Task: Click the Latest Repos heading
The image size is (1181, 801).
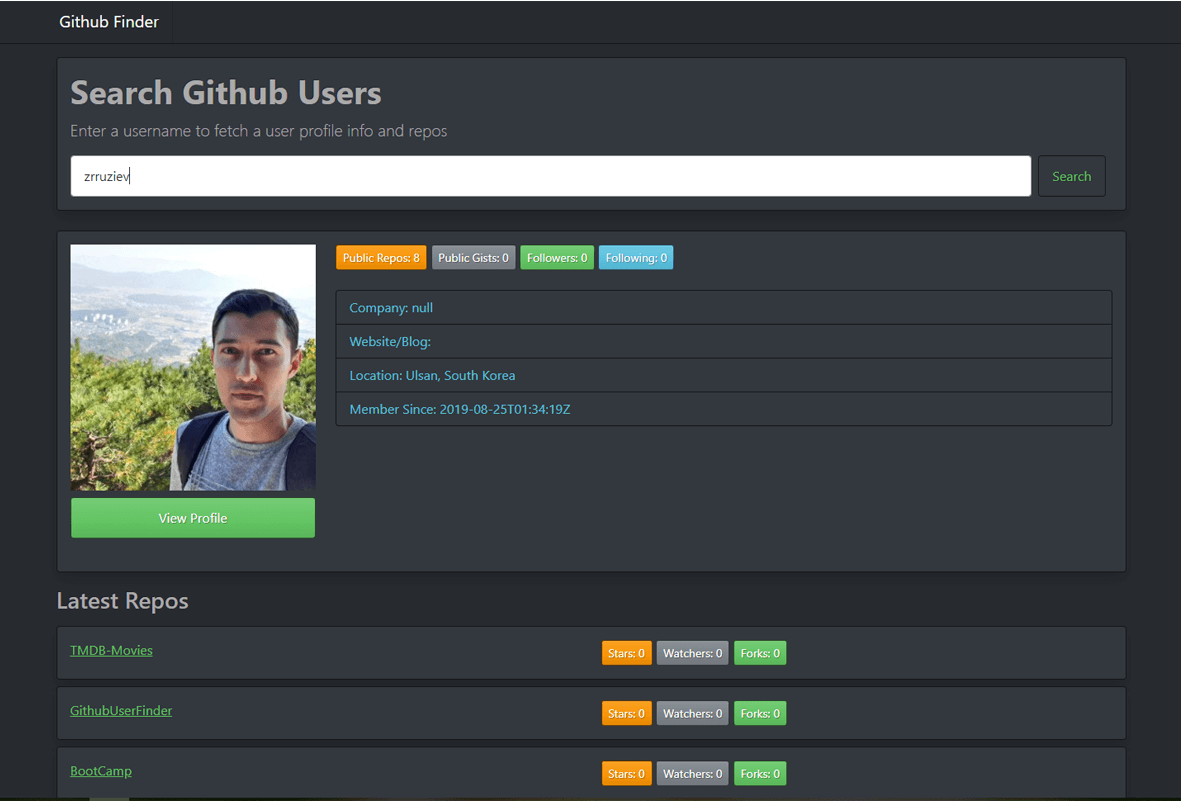Action: [123, 601]
